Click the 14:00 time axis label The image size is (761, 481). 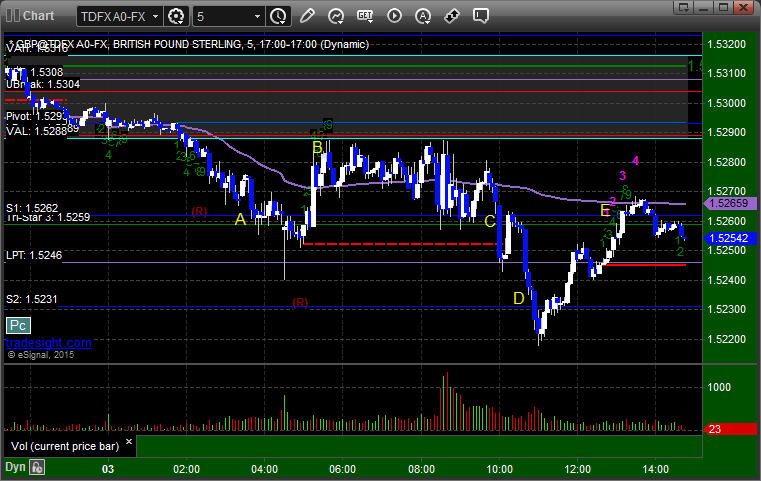[656, 469]
